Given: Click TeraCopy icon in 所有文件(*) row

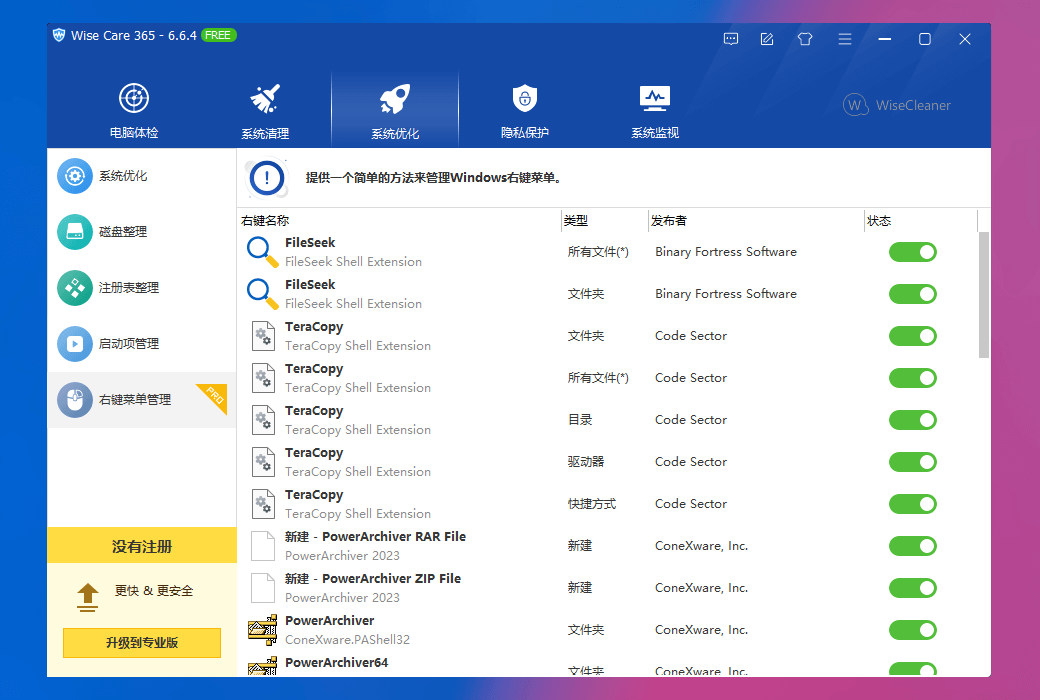Looking at the screenshot, I should click(x=263, y=378).
